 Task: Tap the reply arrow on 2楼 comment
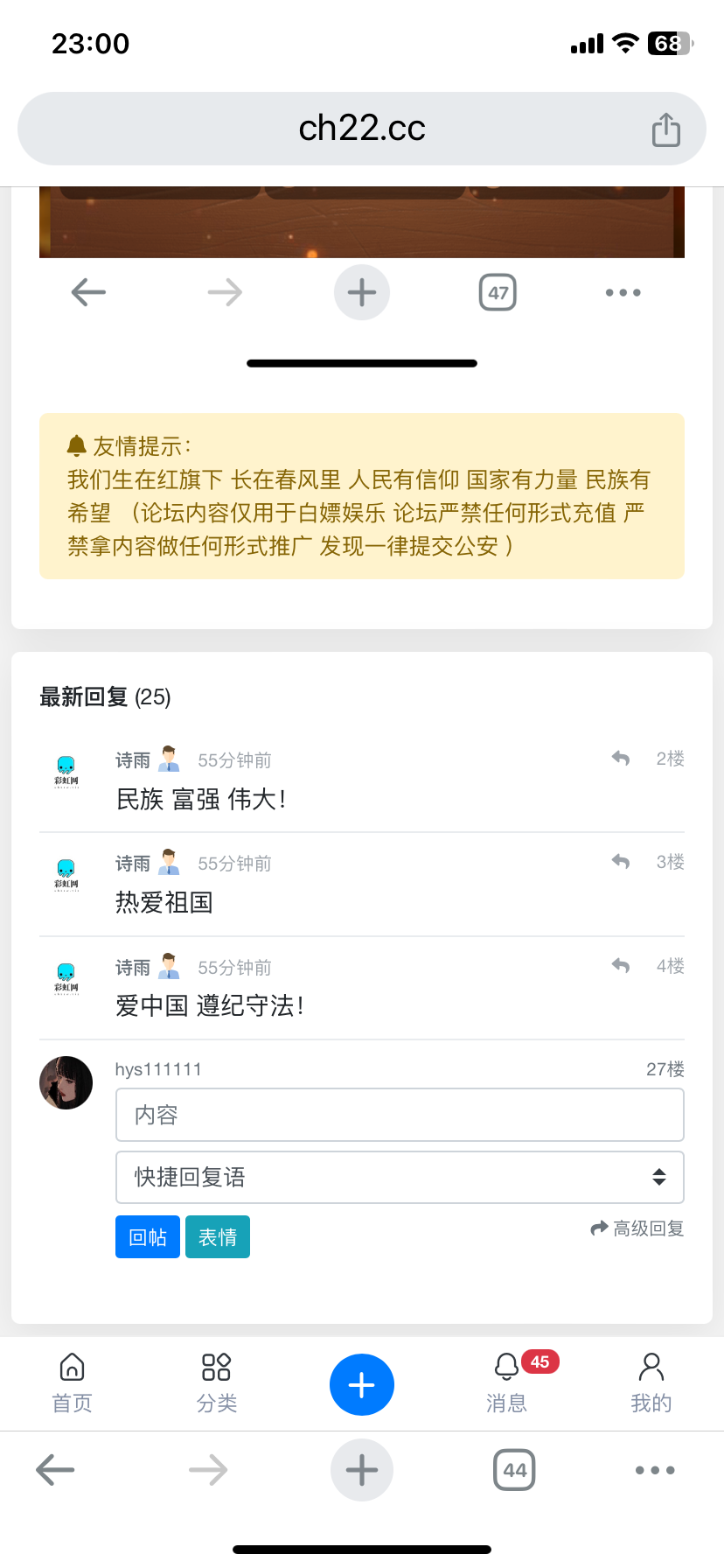click(621, 759)
